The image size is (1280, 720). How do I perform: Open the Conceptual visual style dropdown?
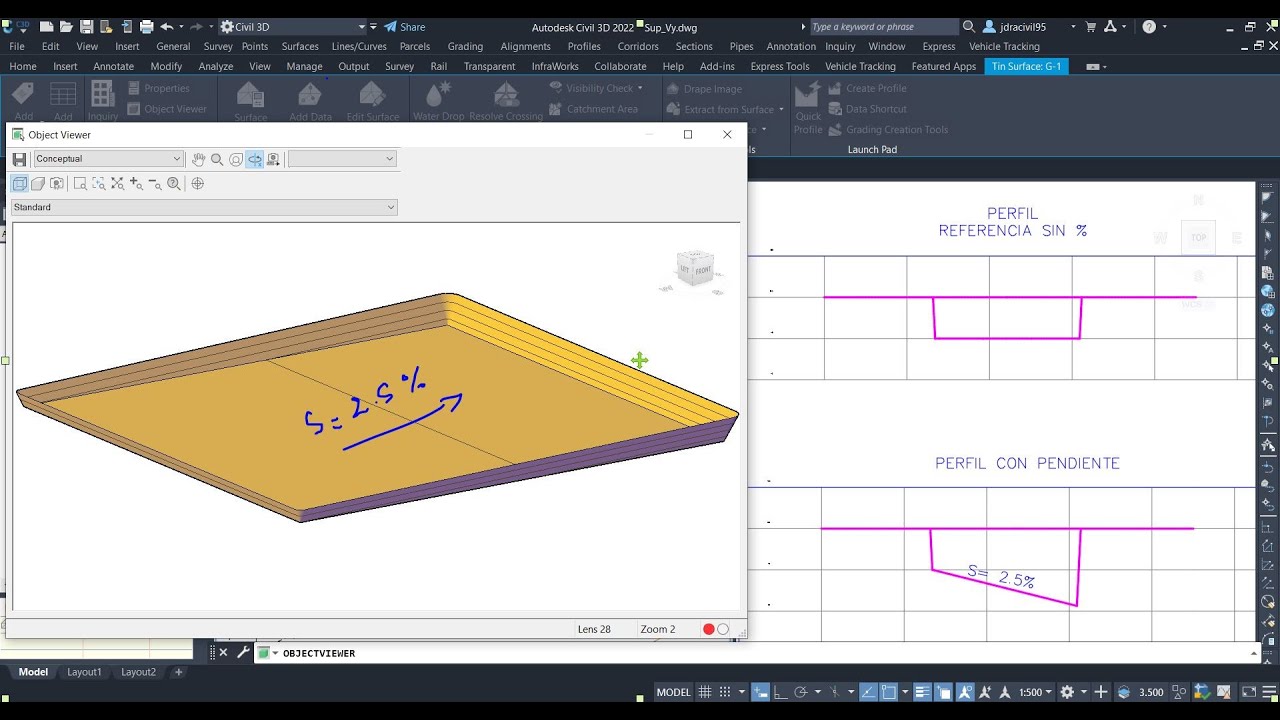click(x=109, y=159)
